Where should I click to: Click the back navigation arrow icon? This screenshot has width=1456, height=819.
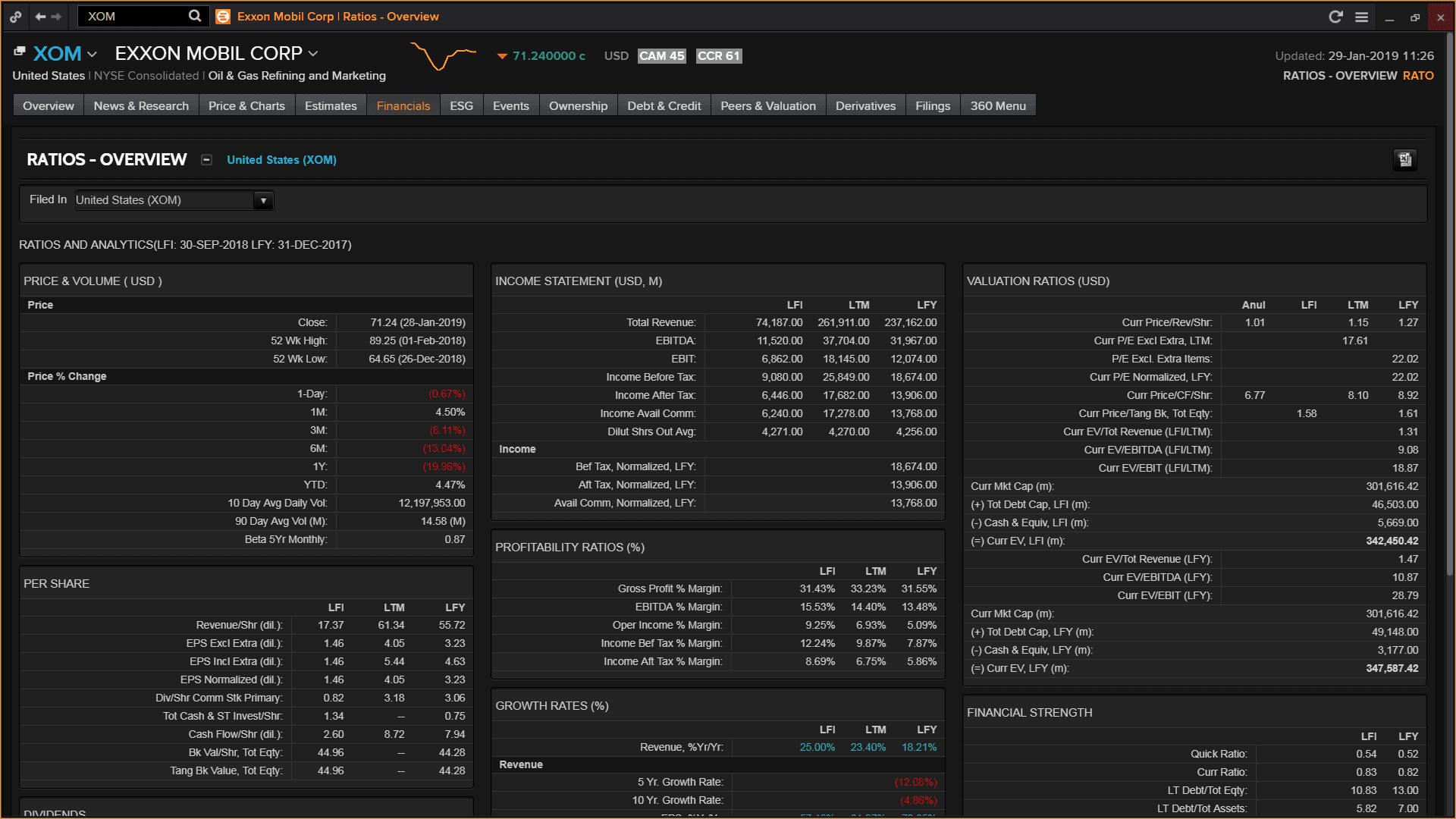tap(40, 15)
